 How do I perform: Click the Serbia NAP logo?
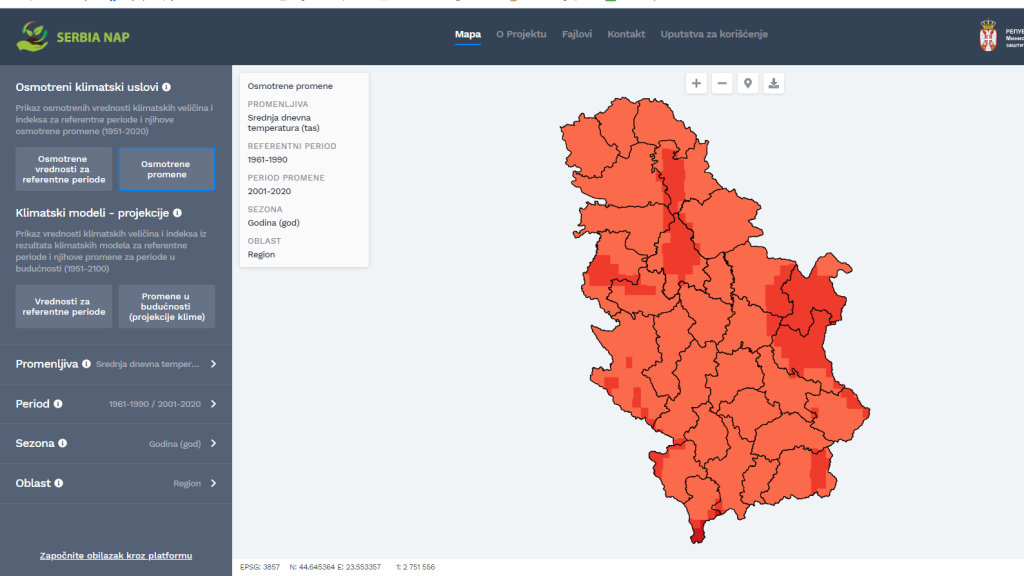coord(73,37)
